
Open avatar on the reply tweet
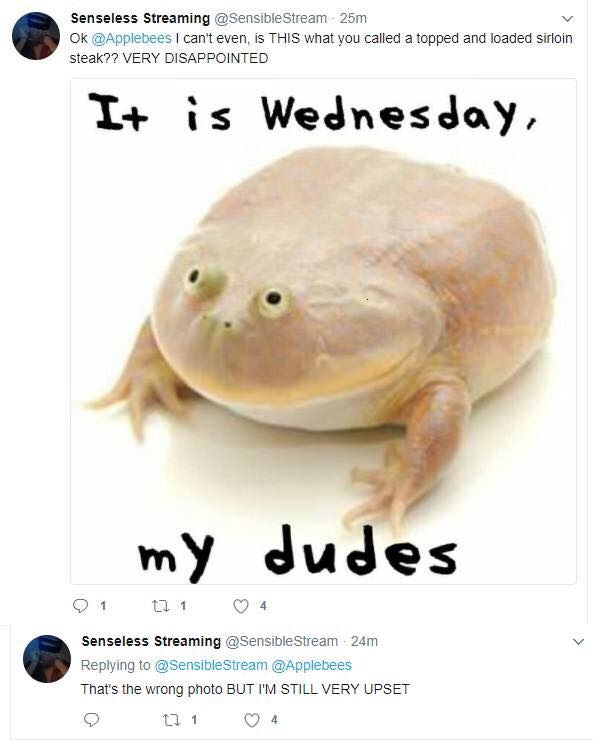click(47, 659)
